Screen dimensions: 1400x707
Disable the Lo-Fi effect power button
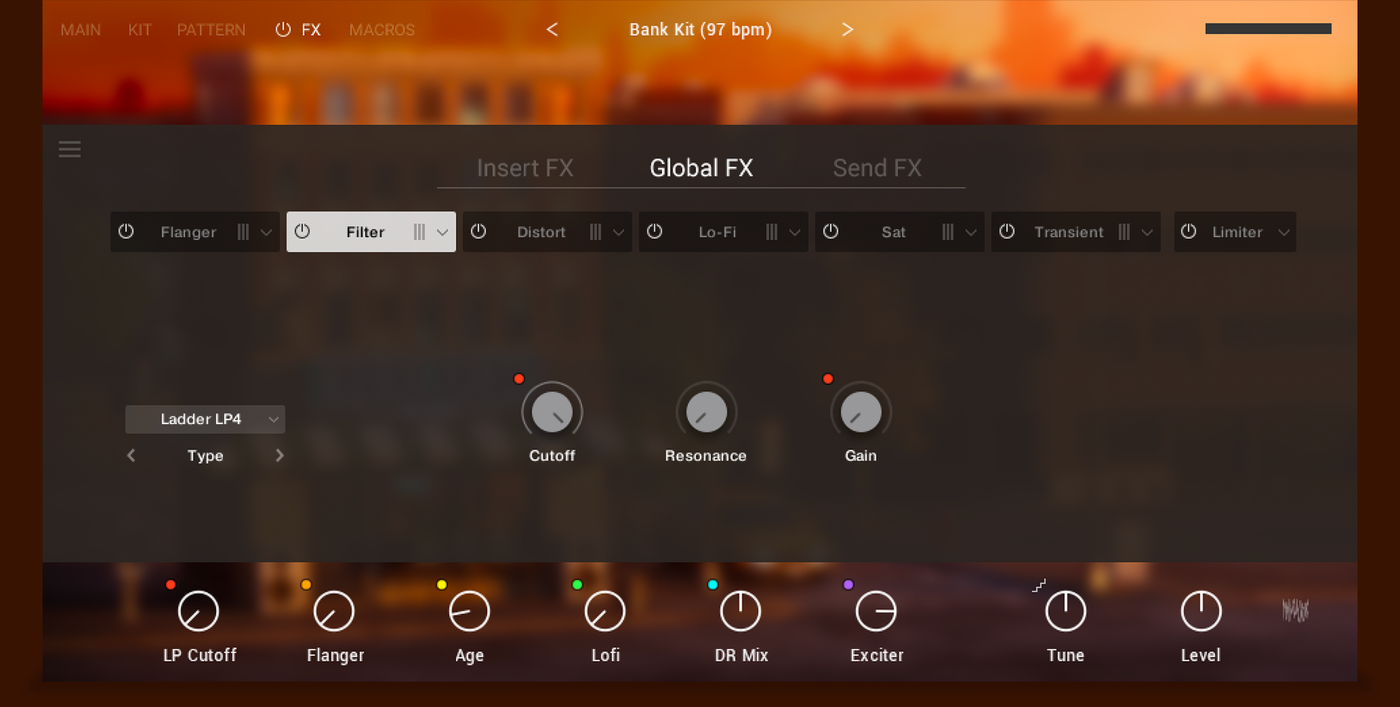[654, 231]
